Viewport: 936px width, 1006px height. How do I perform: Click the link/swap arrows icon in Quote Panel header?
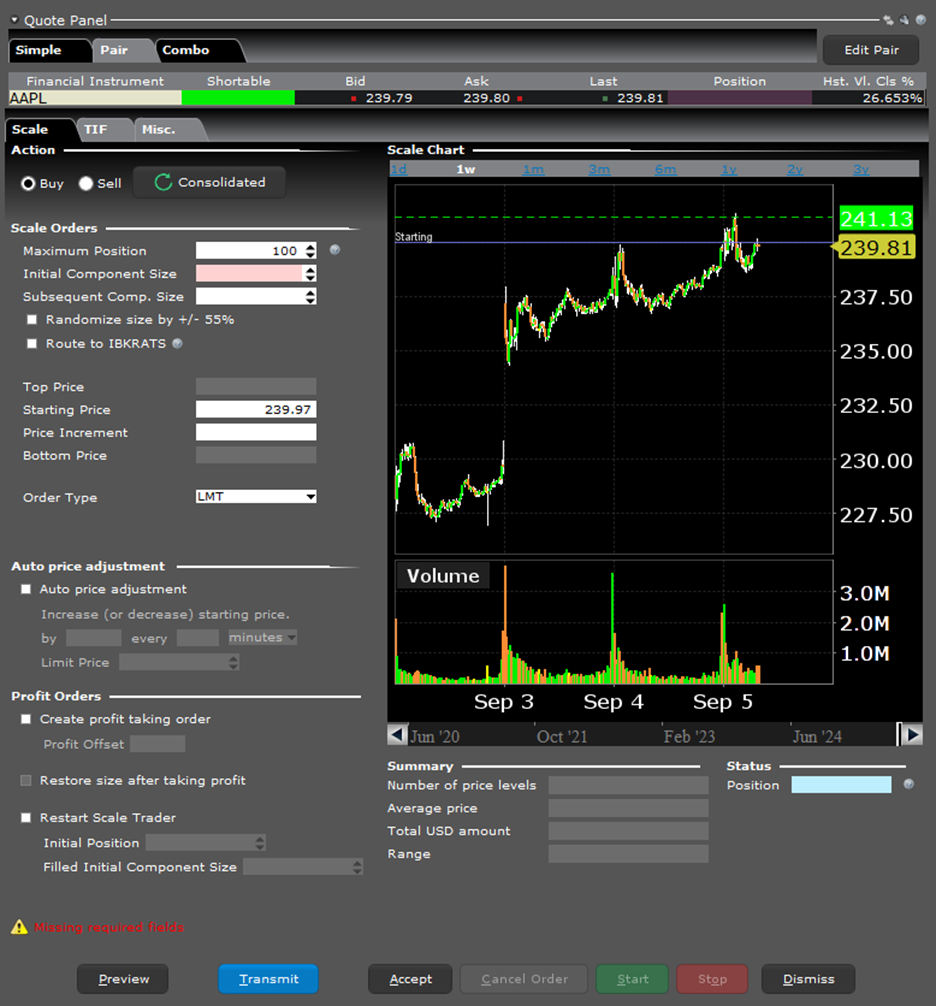pos(887,19)
